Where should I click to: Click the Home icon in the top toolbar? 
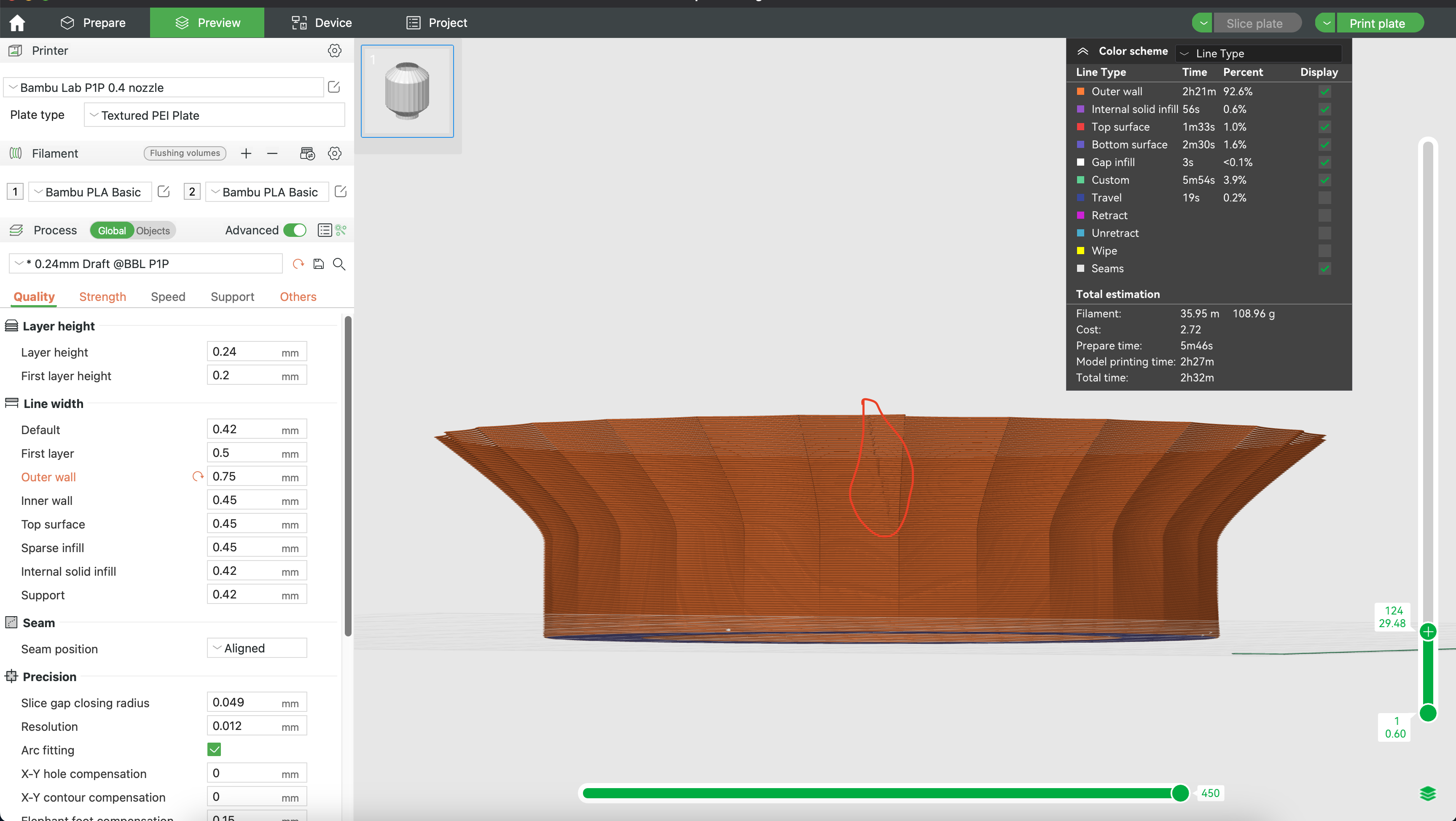(16, 23)
